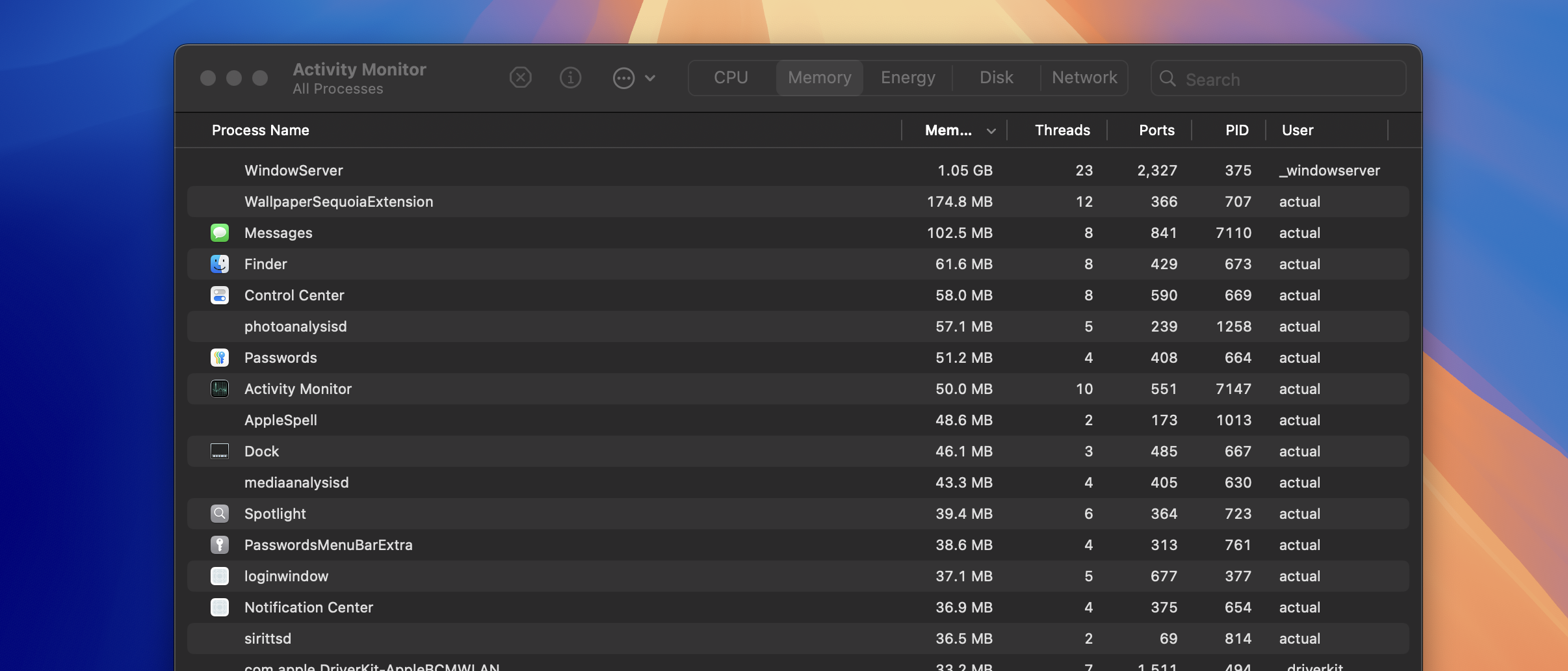
Task: Select the Passwords process name
Action: coord(281,358)
